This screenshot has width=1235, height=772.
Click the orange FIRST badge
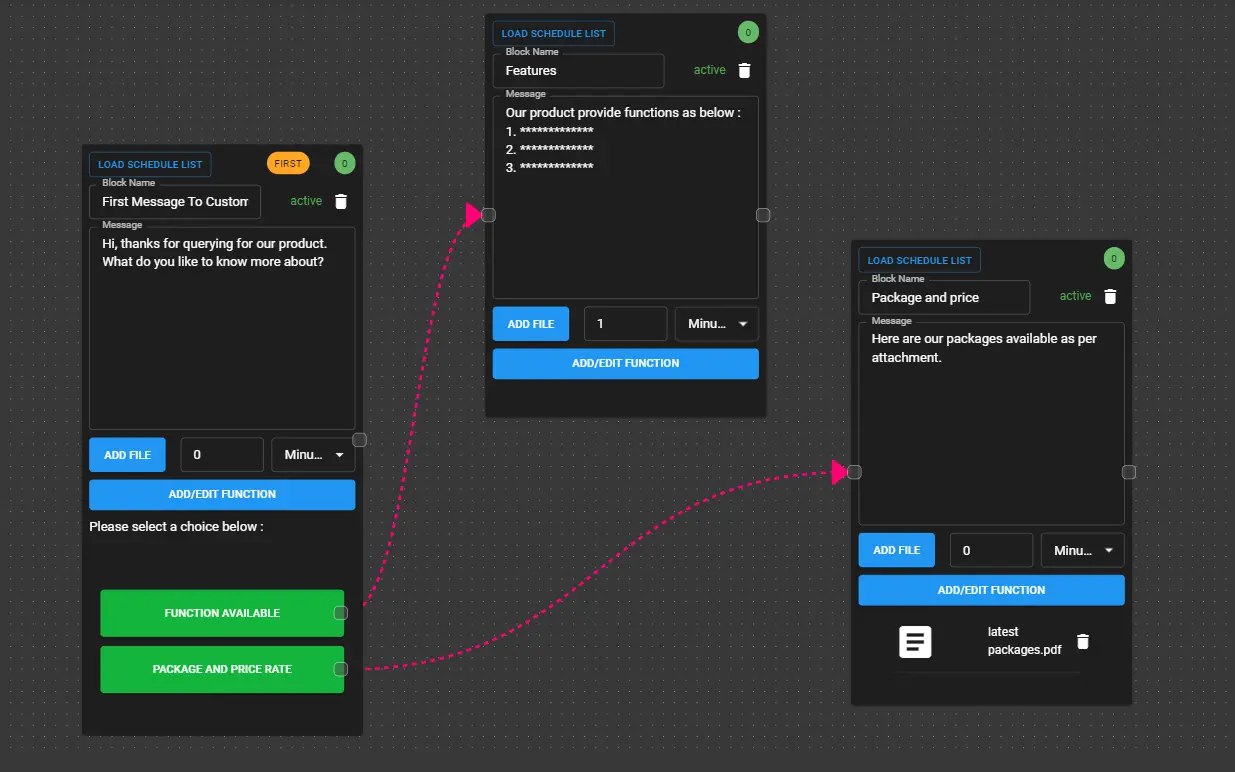coord(288,163)
